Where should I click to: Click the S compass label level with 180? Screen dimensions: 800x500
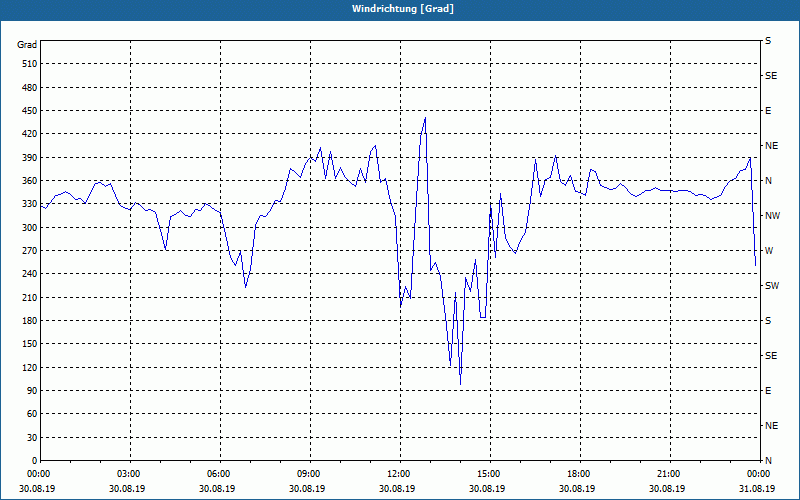(x=768, y=321)
